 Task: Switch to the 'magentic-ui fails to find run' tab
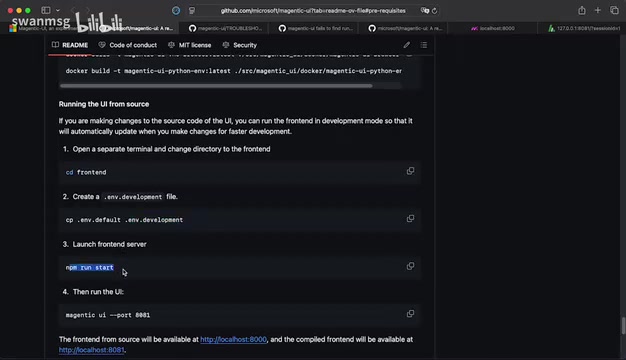pyautogui.click(x=315, y=28)
